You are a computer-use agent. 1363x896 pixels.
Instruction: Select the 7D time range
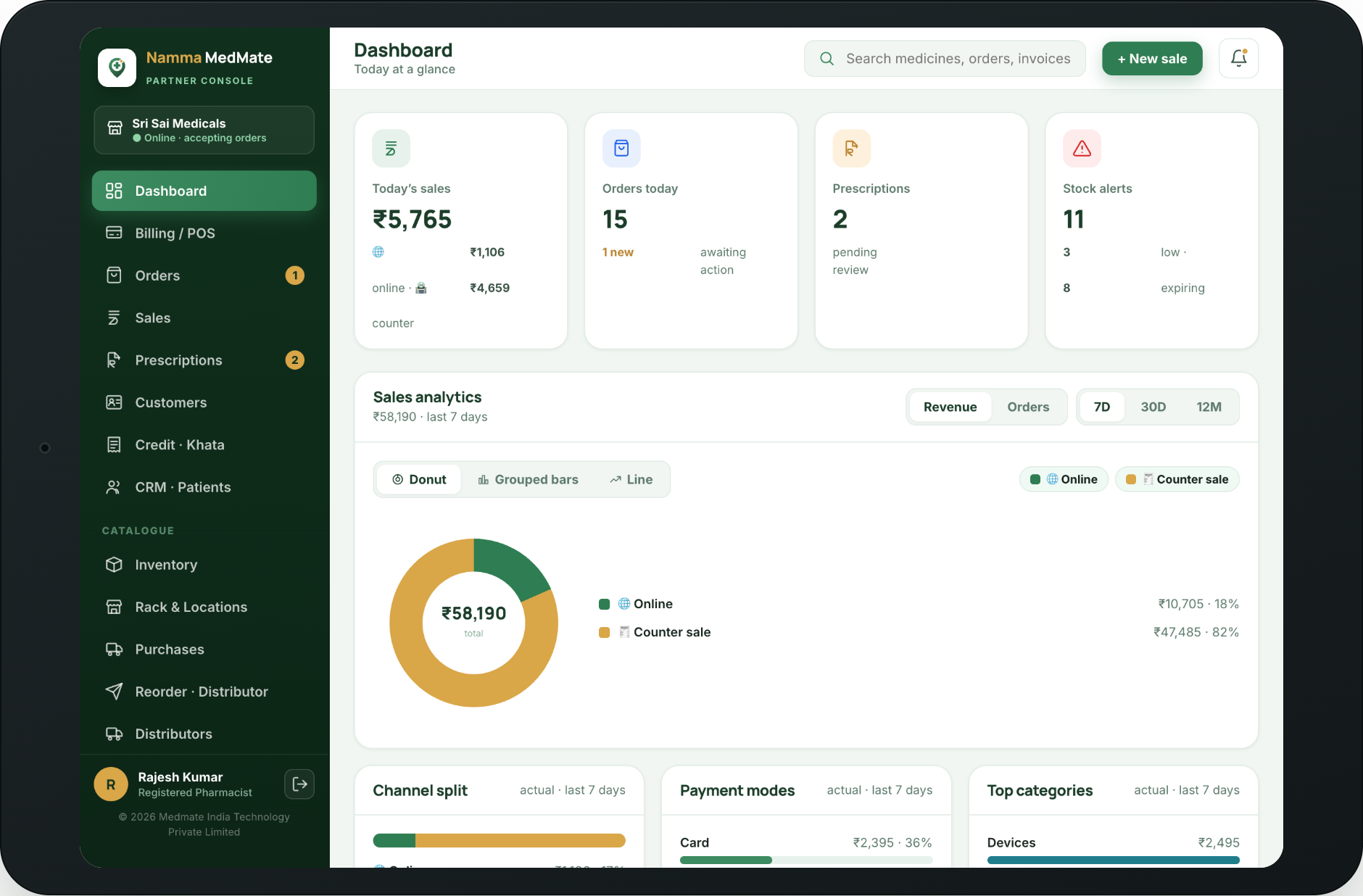click(x=1101, y=407)
